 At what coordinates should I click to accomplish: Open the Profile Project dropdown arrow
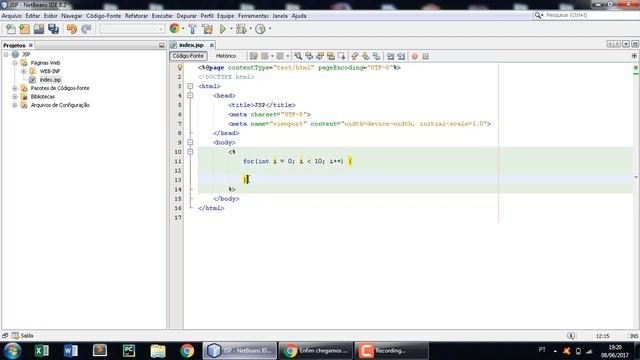point(270,29)
